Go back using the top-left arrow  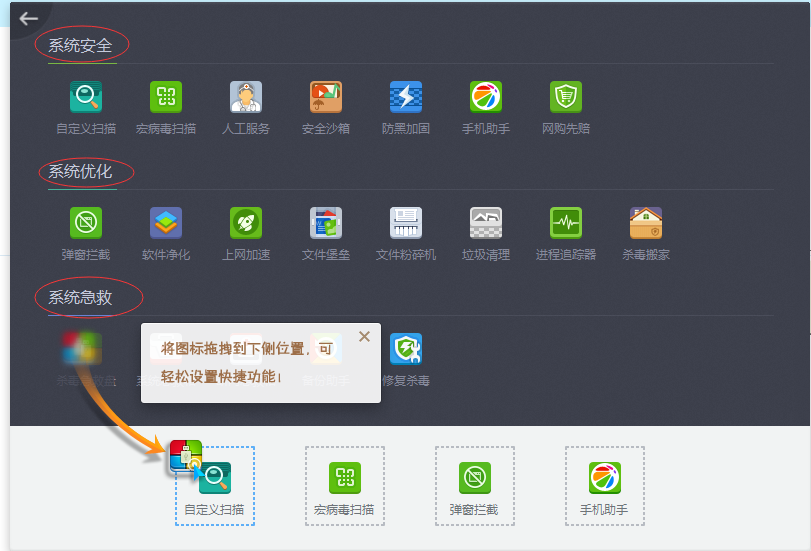pyautogui.click(x=28, y=19)
